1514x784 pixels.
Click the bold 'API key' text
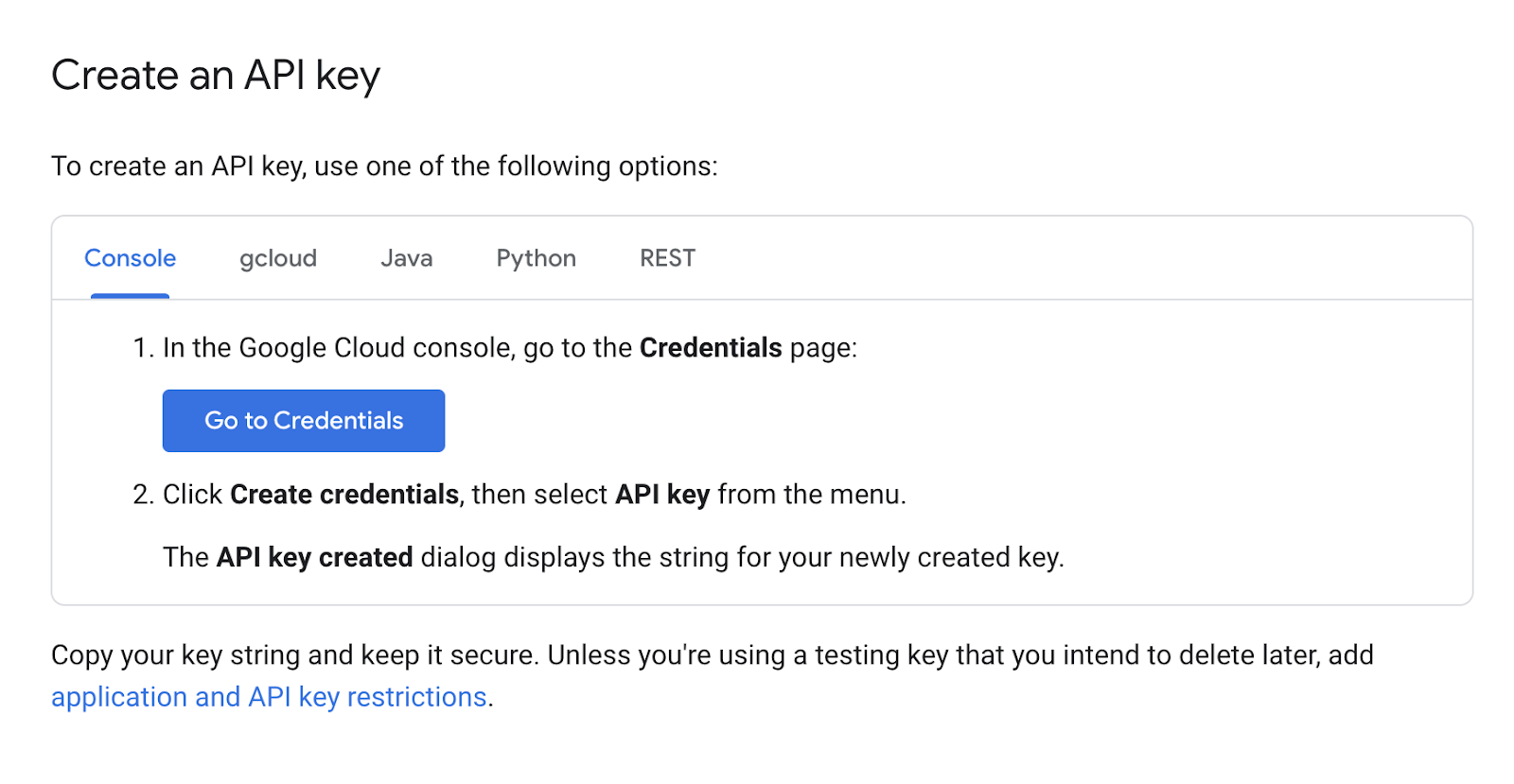(x=660, y=494)
